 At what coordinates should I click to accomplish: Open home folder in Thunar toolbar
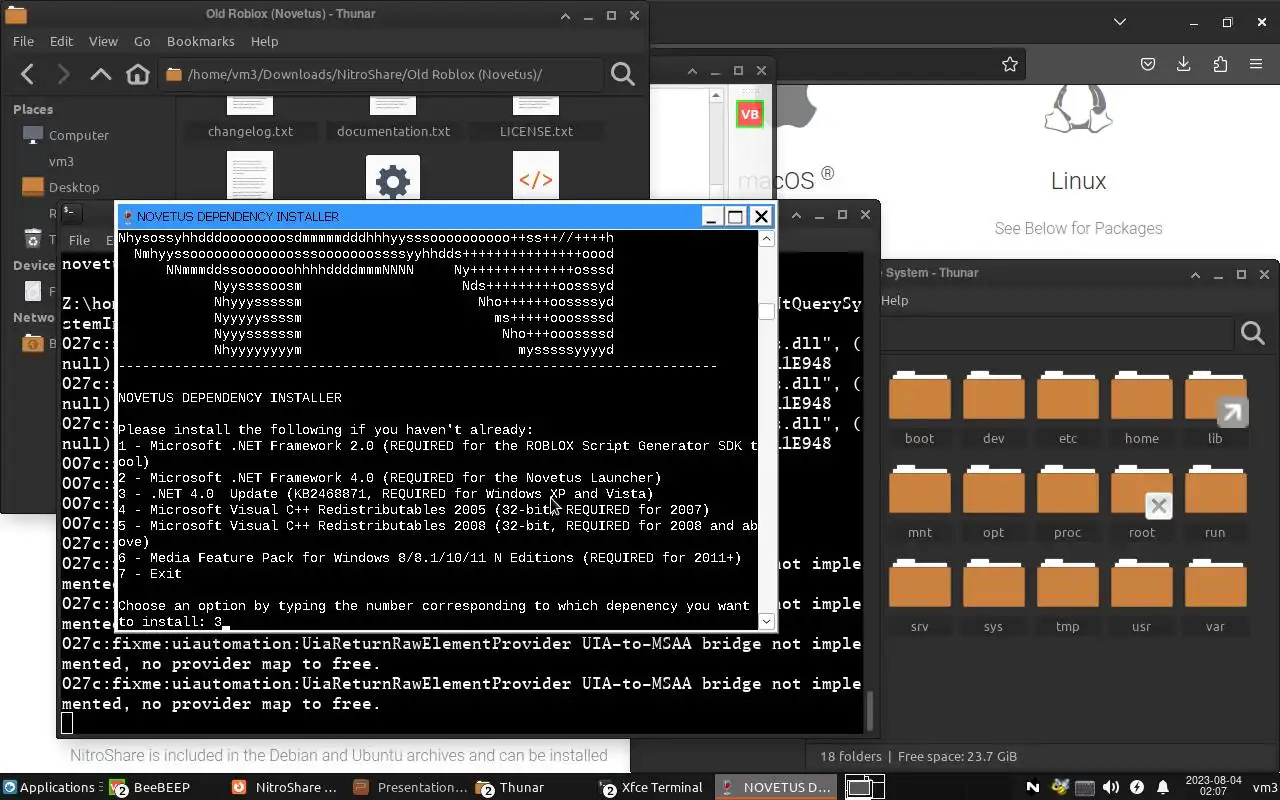click(138, 74)
